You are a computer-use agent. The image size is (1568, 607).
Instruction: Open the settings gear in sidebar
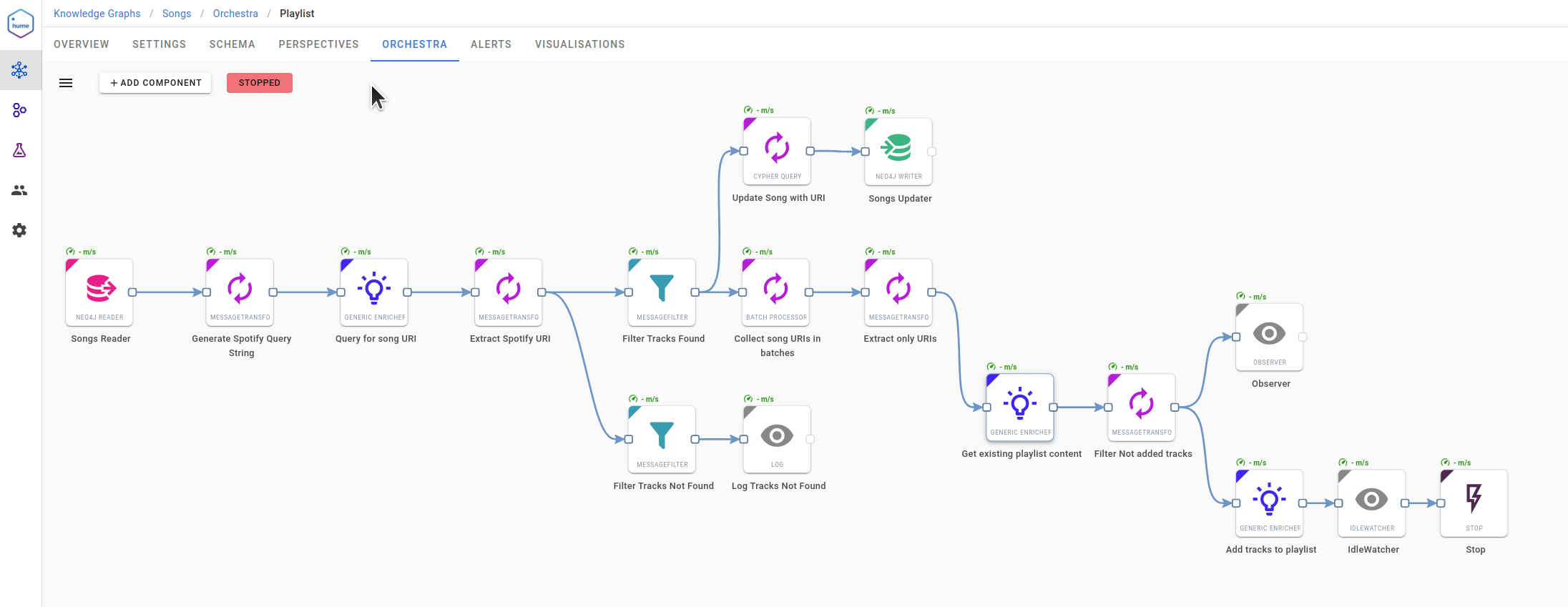coord(19,230)
